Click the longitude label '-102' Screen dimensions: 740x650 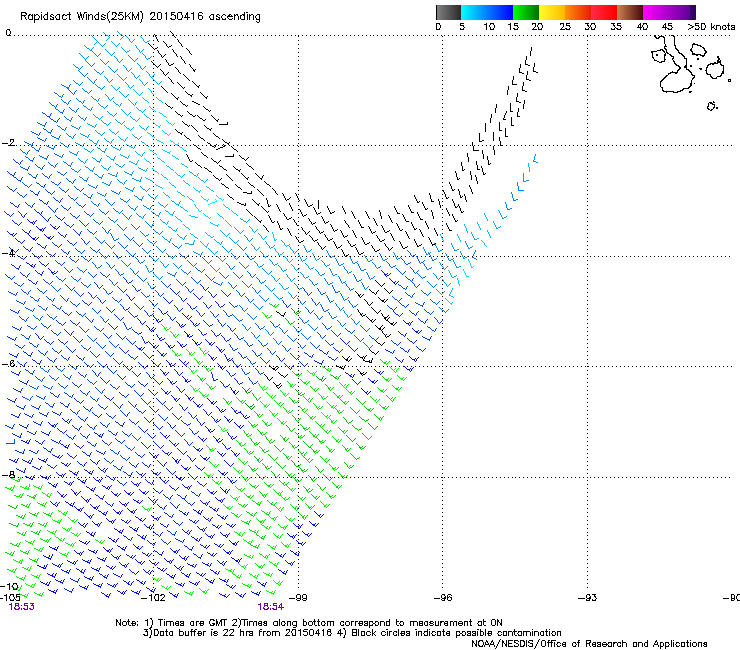pos(154,598)
